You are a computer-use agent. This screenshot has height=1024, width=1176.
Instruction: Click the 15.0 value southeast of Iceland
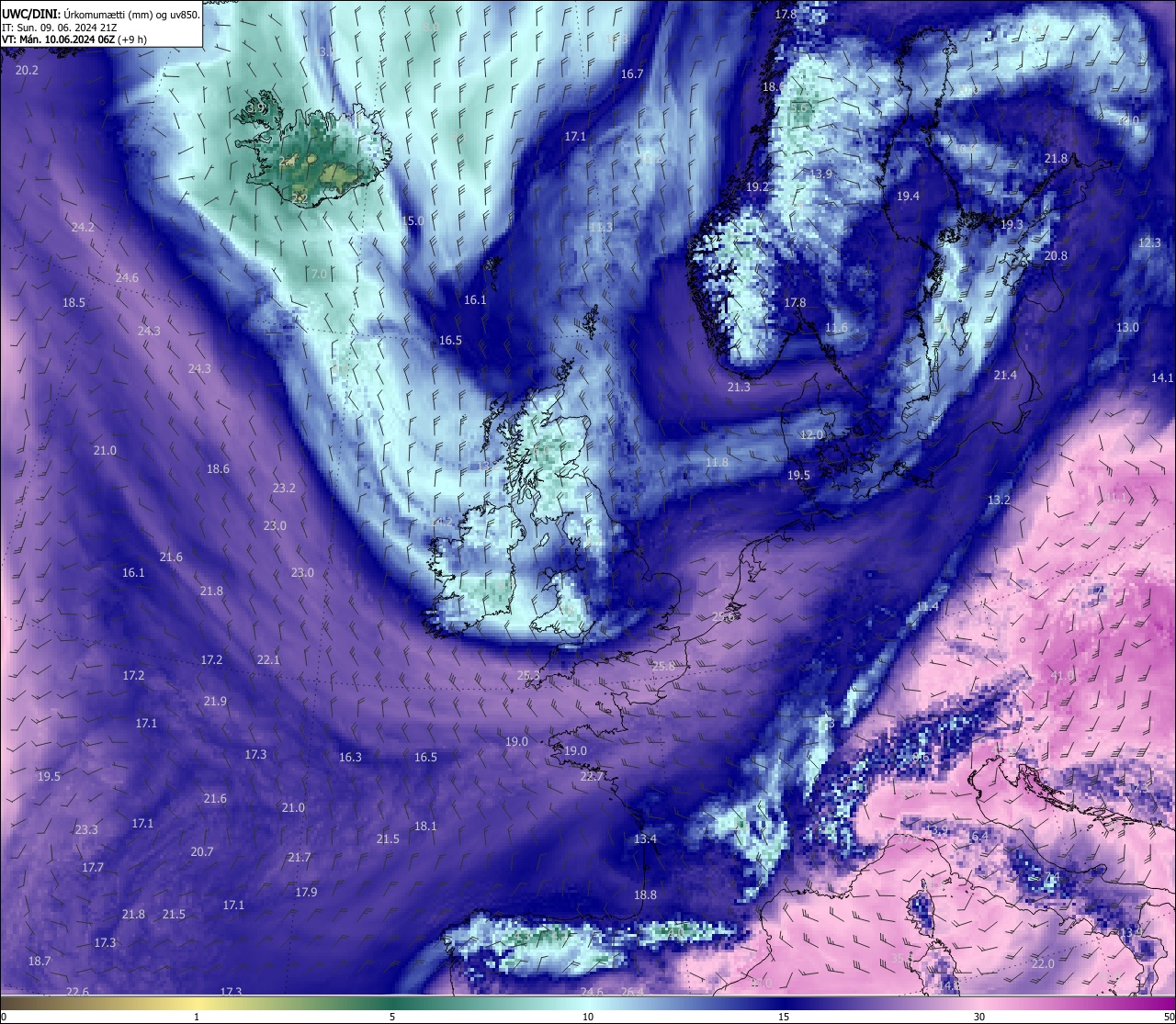click(x=413, y=220)
